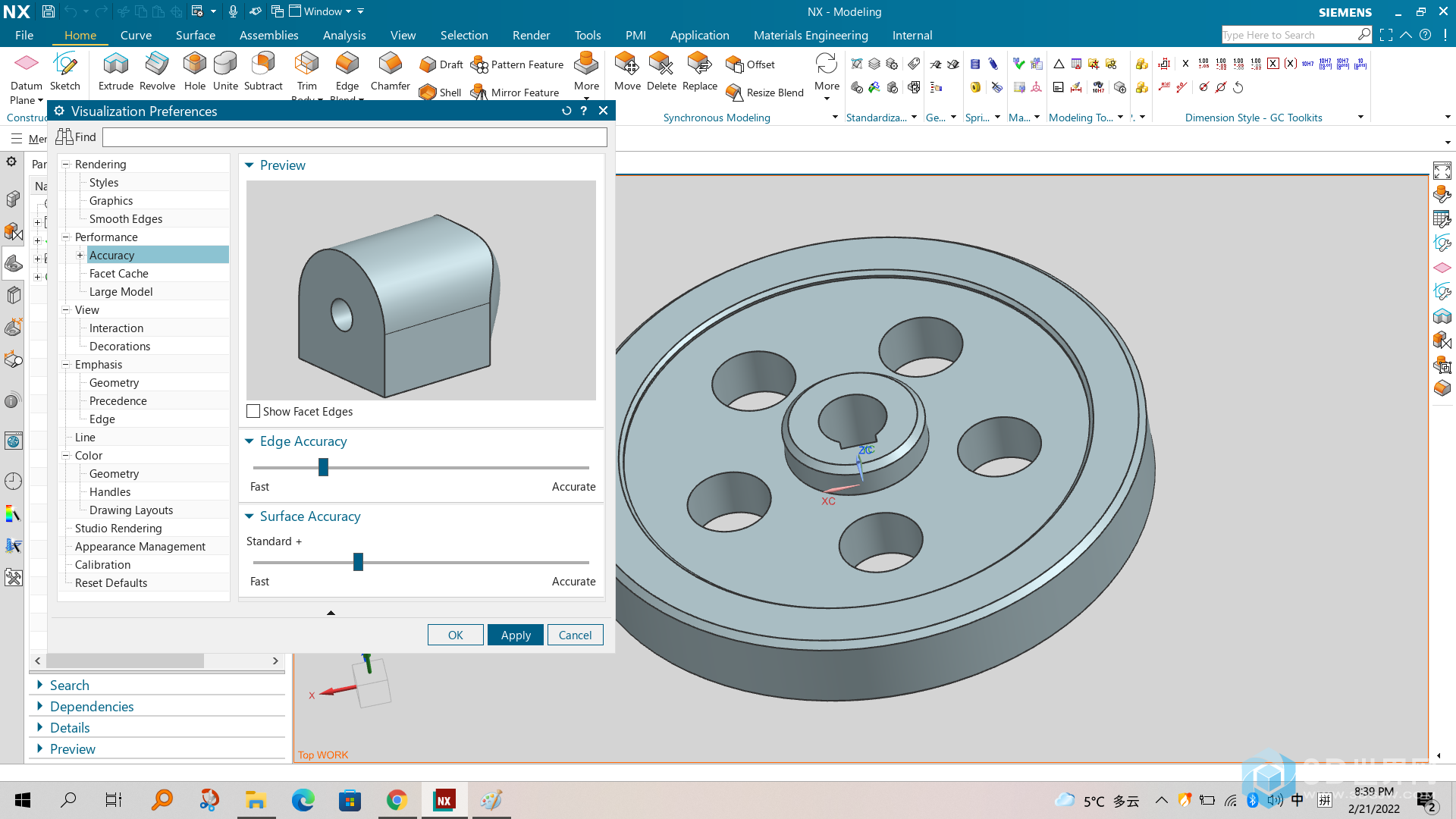Open Google Chrome from taskbar
1456x819 pixels.
coord(397,800)
